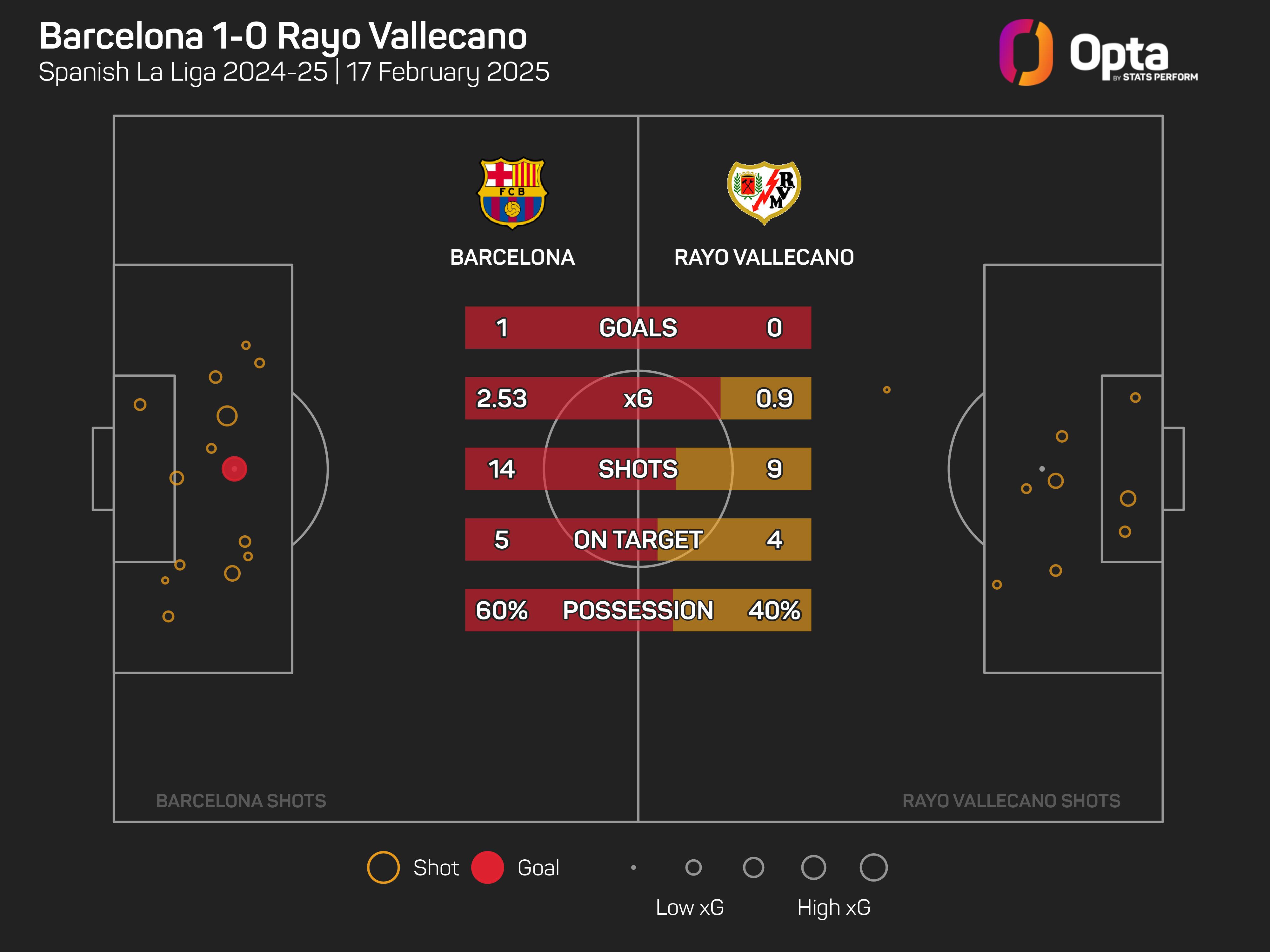Click the SHOTS stat label
Screen dimensions: 1270x952
(x=638, y=469)
